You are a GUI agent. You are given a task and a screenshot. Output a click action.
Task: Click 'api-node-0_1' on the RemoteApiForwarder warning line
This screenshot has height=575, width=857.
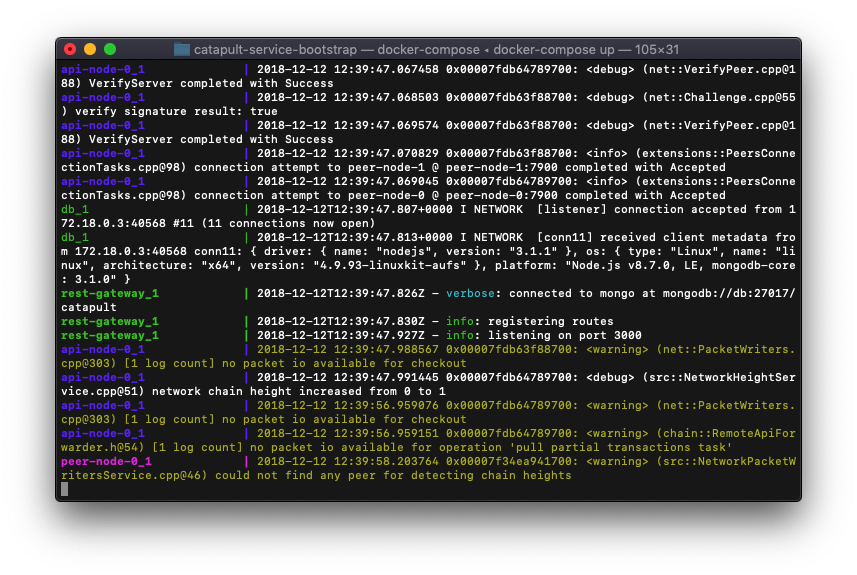click(103, 433)
